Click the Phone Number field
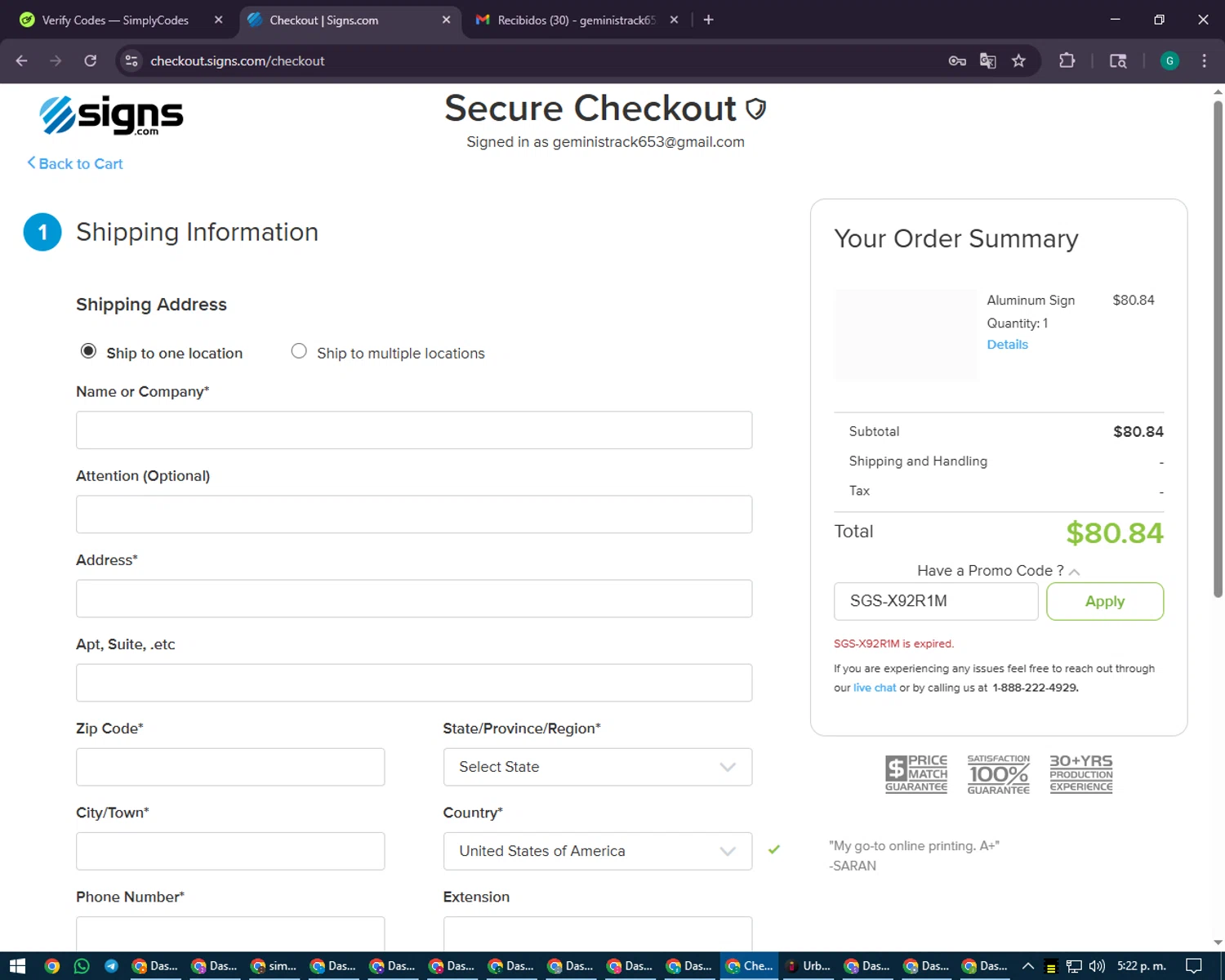Screen dimensions: 1225x980 (230, 934)
